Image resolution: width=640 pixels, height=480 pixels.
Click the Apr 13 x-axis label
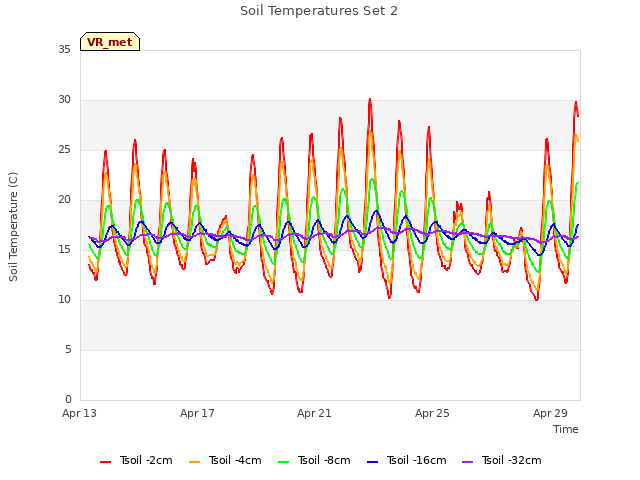[x=79, y=413]
